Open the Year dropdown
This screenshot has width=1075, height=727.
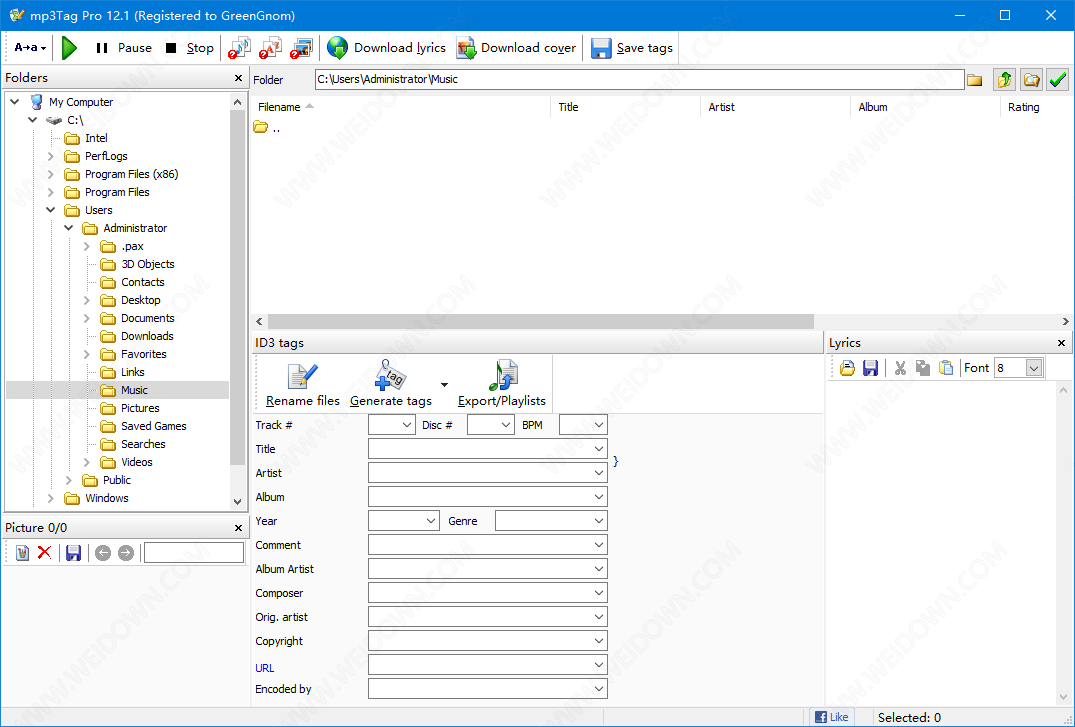click(x=431, y=521)
